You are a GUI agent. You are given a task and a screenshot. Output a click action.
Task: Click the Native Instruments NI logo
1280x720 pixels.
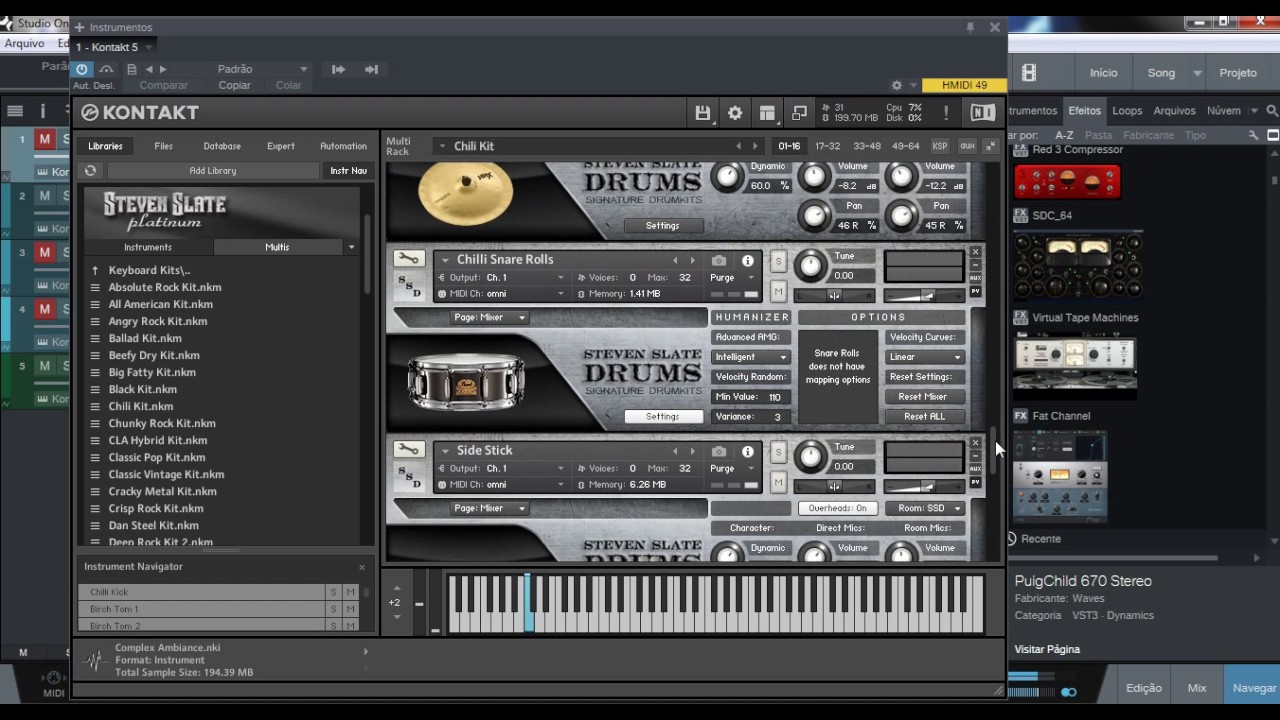coord(983,113)
